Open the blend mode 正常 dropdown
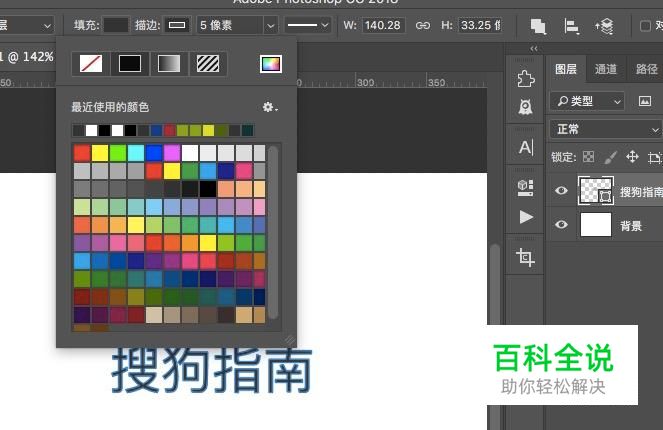 click(x=605, y=129)
